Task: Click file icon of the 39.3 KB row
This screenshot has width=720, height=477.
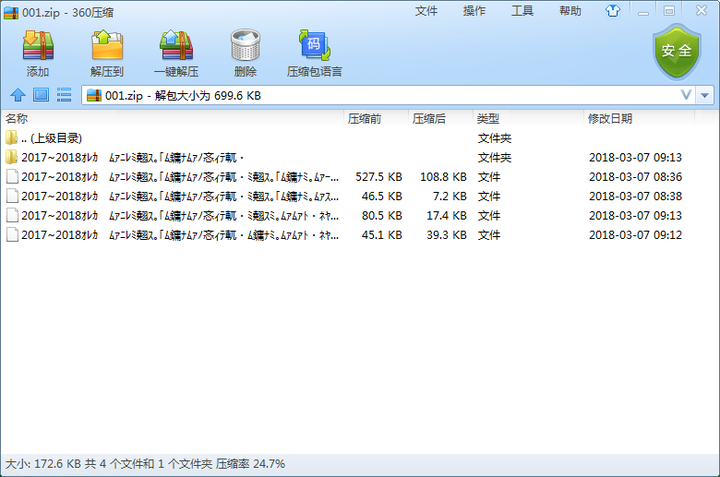Action: coord(12,235)
